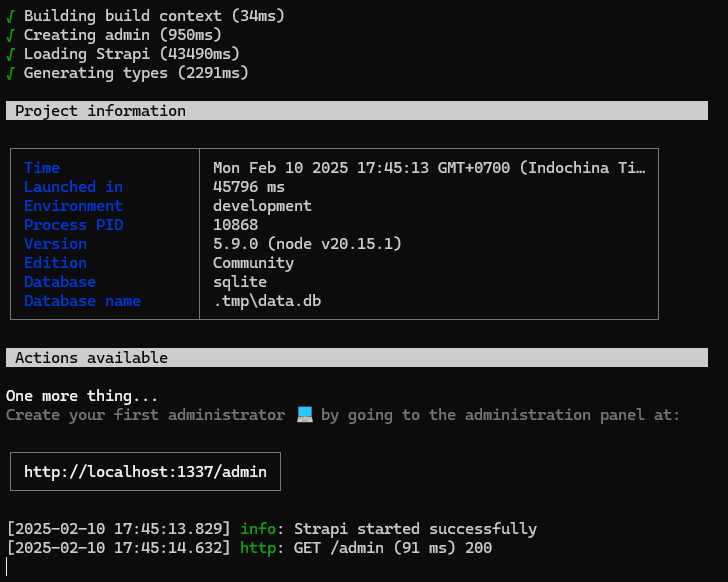The image size is (728, 582).
Task: Click the Project information header bar
Action: 357,111
